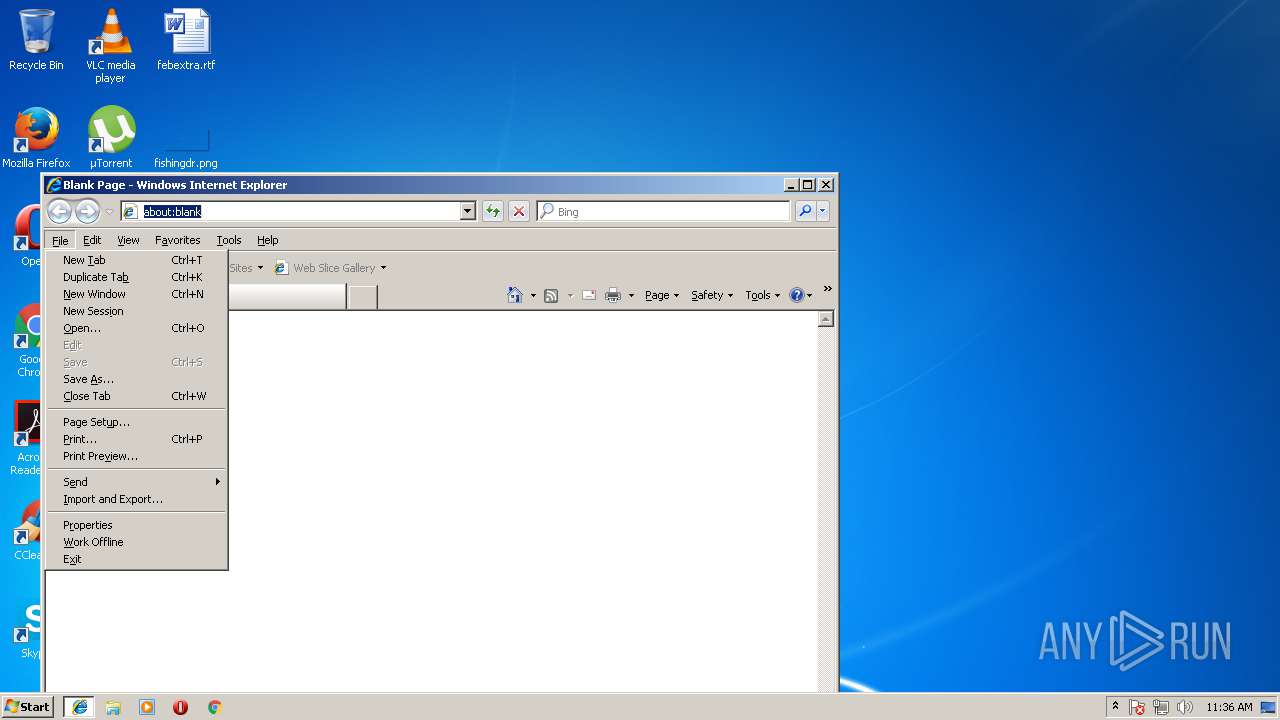Image resolution: width=1280 pixels, height=720 pixels.
Task: Click the Mozilla Firefox desktop icon
Action: click(x=36, y=138)
